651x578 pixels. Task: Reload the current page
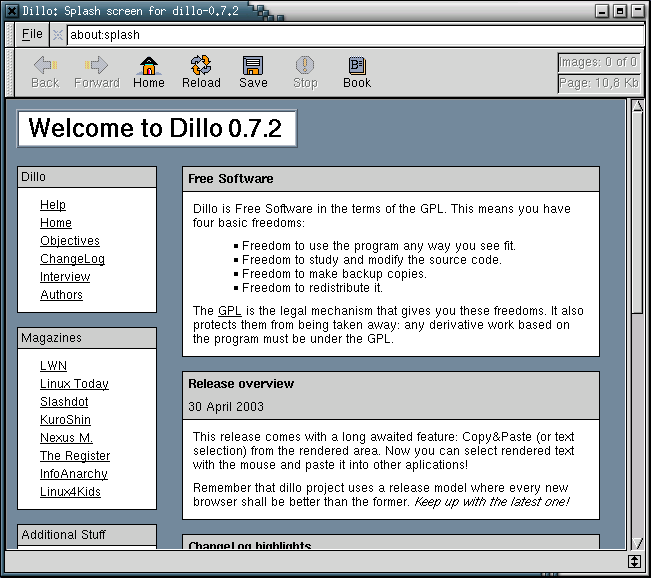(x=201, y=72)
